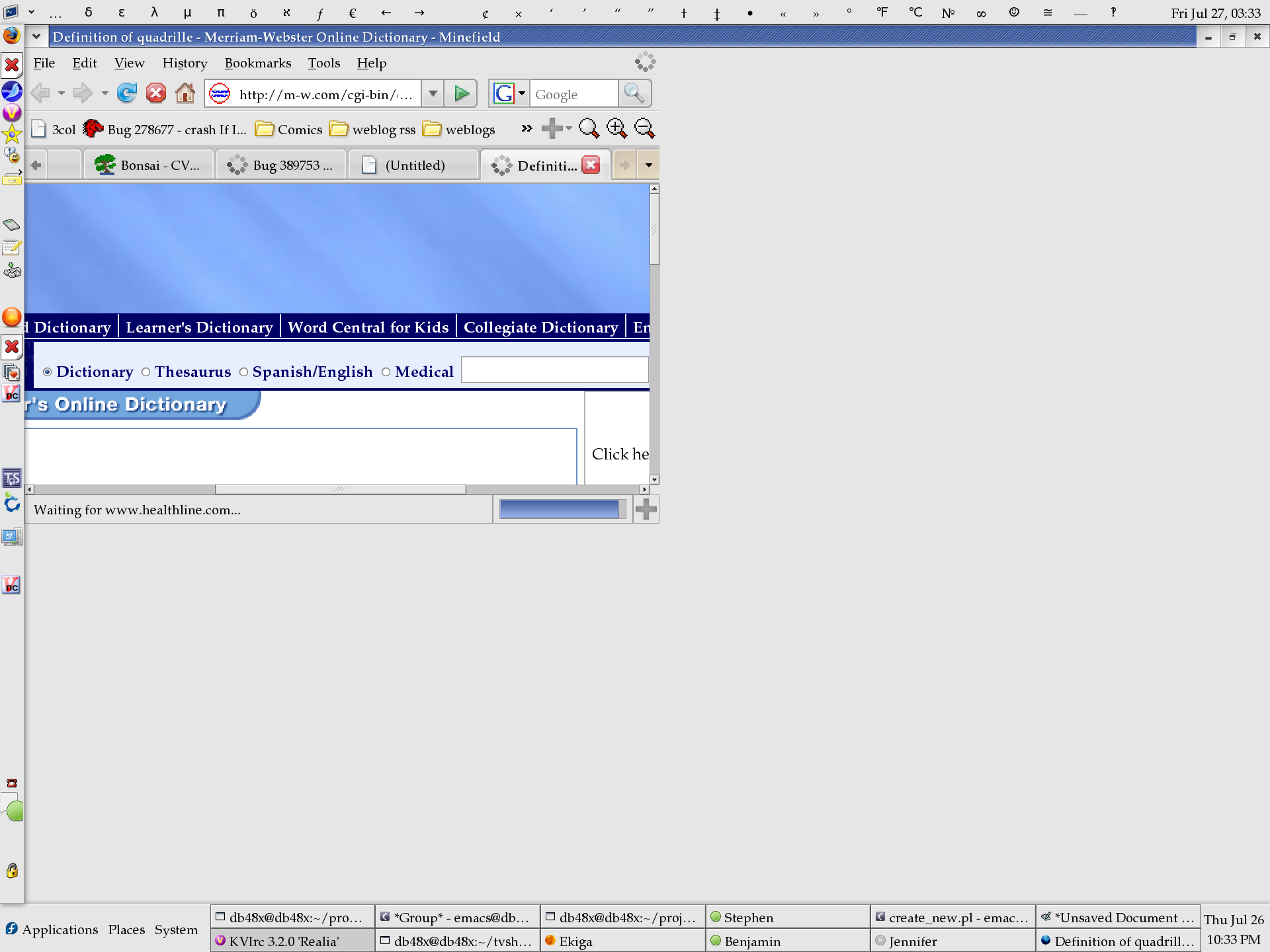Click the dictionary search input field
Screen dimensions: 1270x952
[554, 370]
